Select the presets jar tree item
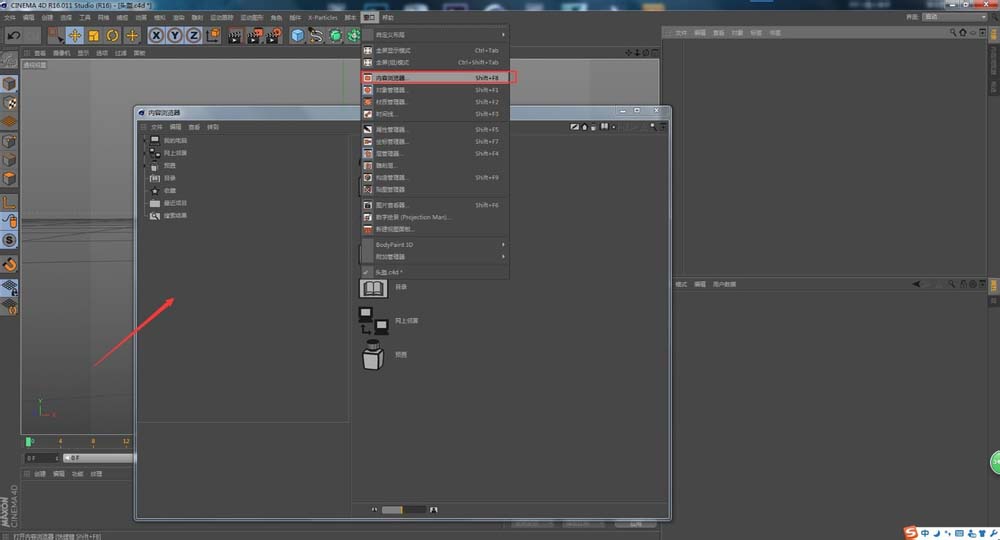 click(162, 166)
